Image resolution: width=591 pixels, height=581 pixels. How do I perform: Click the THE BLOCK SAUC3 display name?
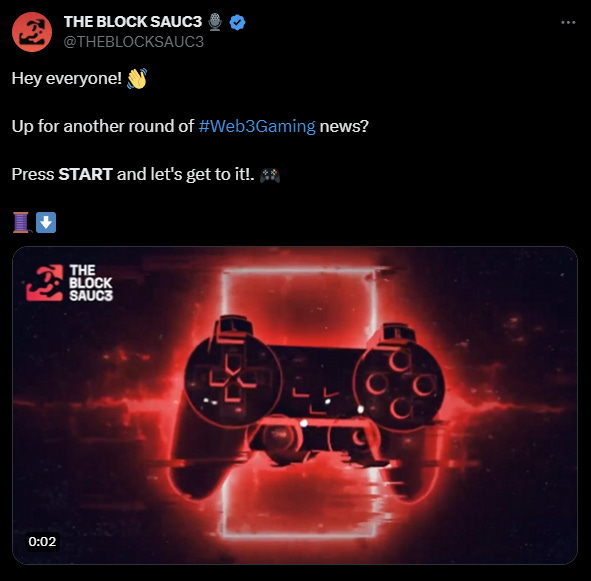tap(133, 22)
